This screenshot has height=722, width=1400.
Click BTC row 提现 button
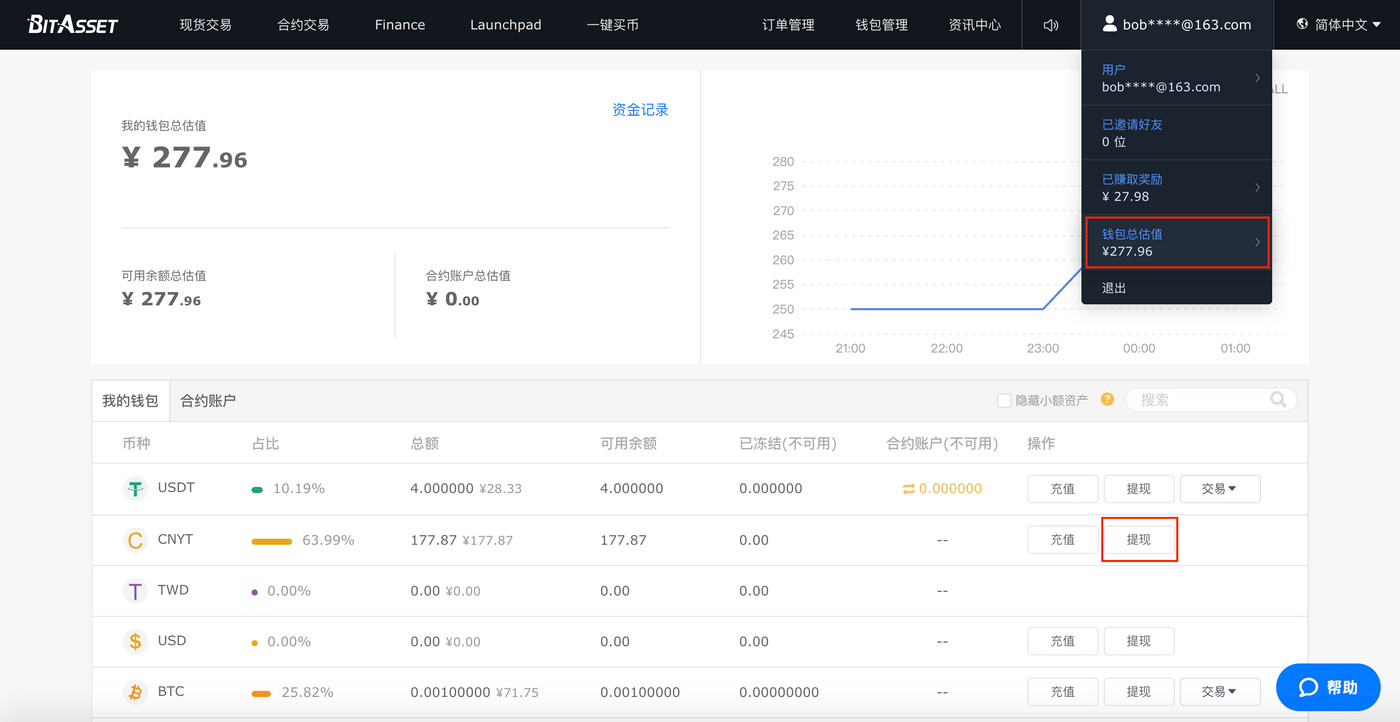pos(1139,691)
